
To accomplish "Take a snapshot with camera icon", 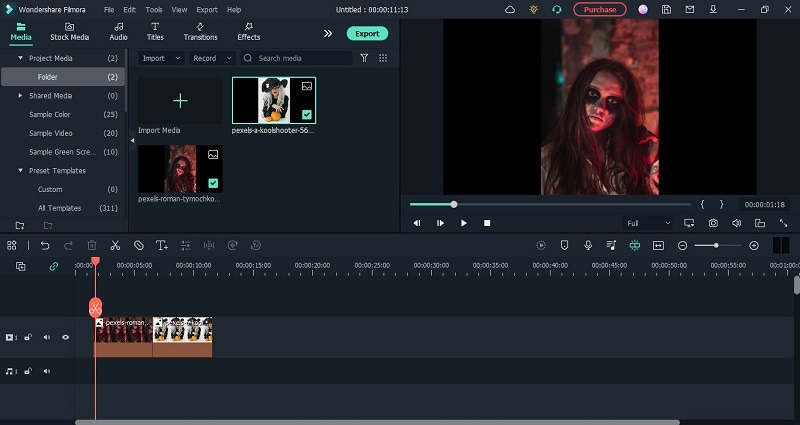I will (713, 223).
